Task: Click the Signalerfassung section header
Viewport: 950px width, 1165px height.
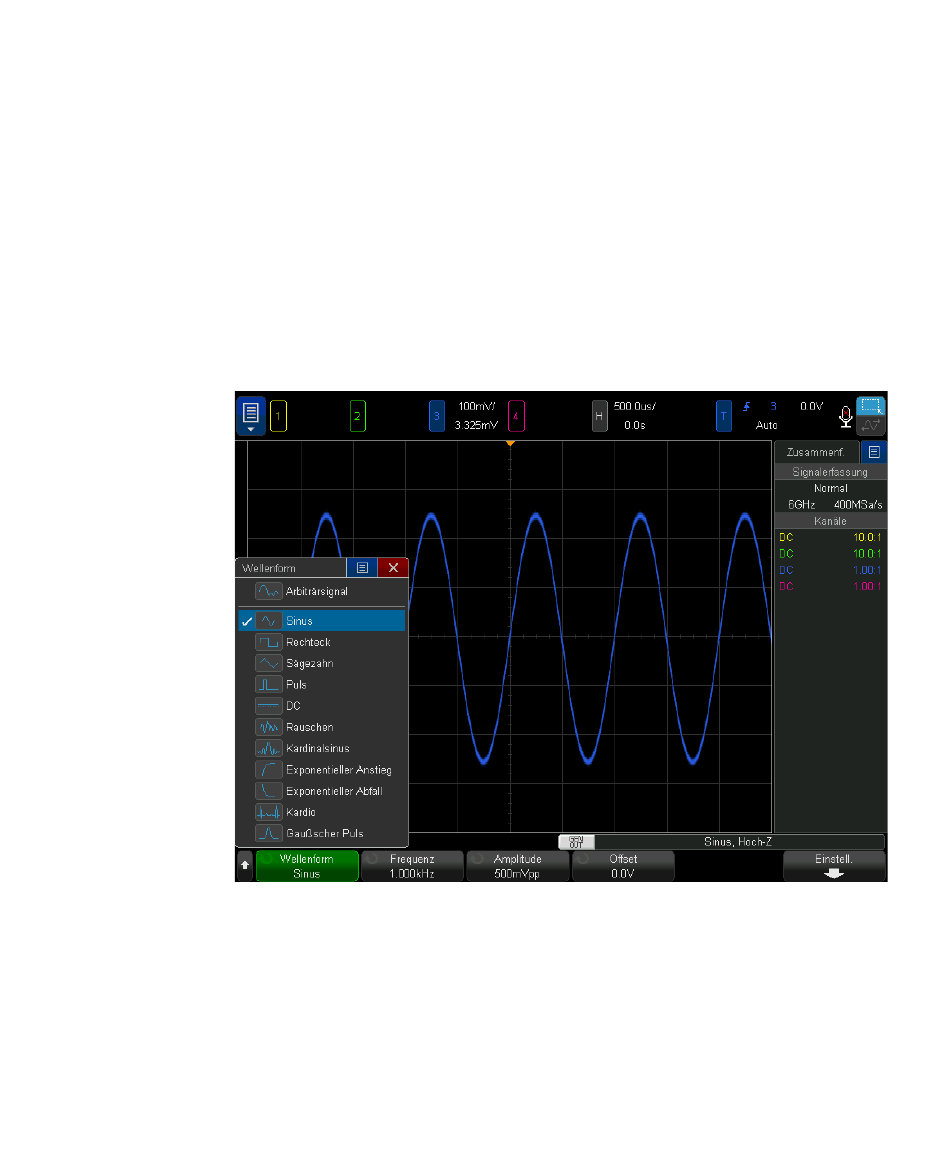Action: (x=830, y=472)
